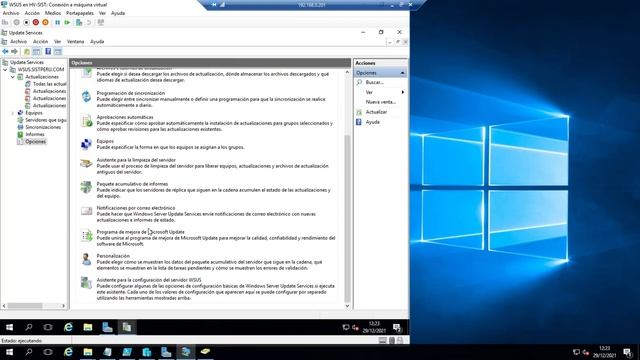Open File Explorer on the host taskbar

[x=88, y=352]
